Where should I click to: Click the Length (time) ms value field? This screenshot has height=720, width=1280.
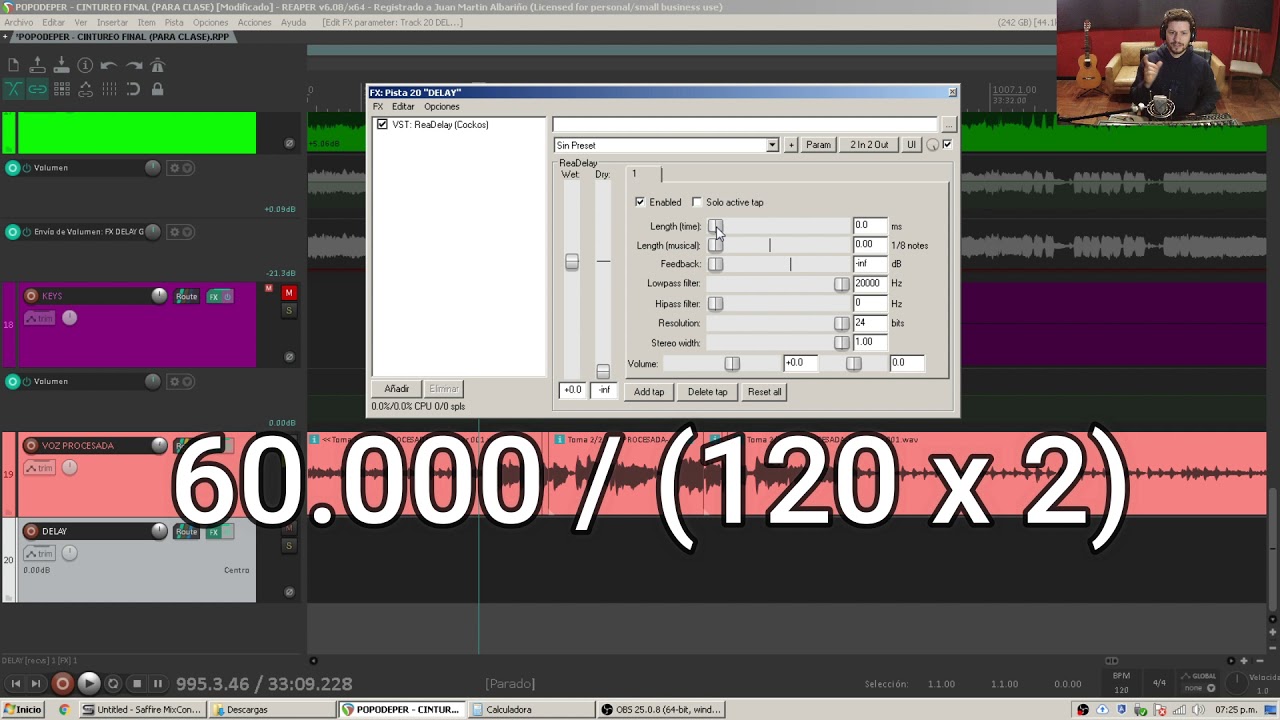click(x=869, y=226)
